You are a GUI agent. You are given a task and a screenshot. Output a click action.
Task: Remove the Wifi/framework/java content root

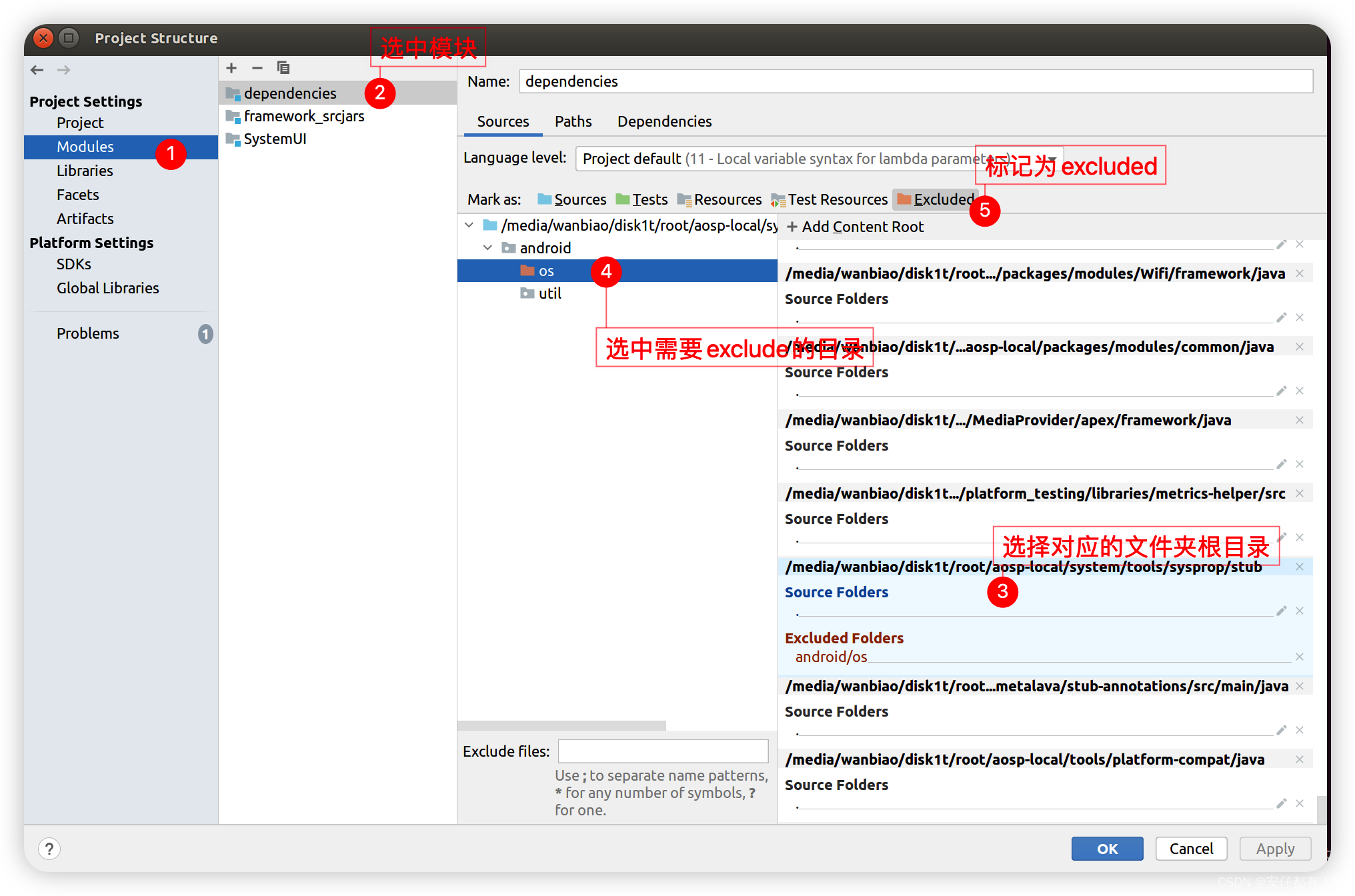click(x=1299, y=273)
